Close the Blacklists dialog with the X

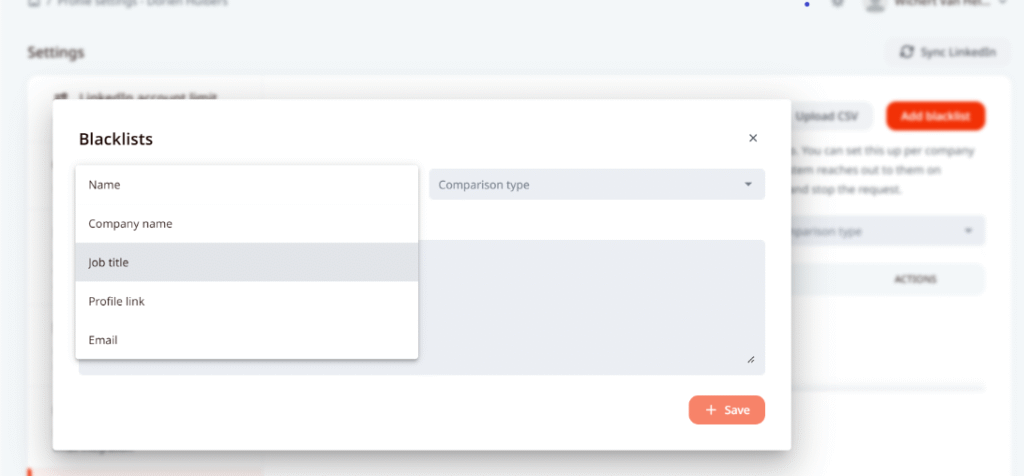[x=753, y=138]
